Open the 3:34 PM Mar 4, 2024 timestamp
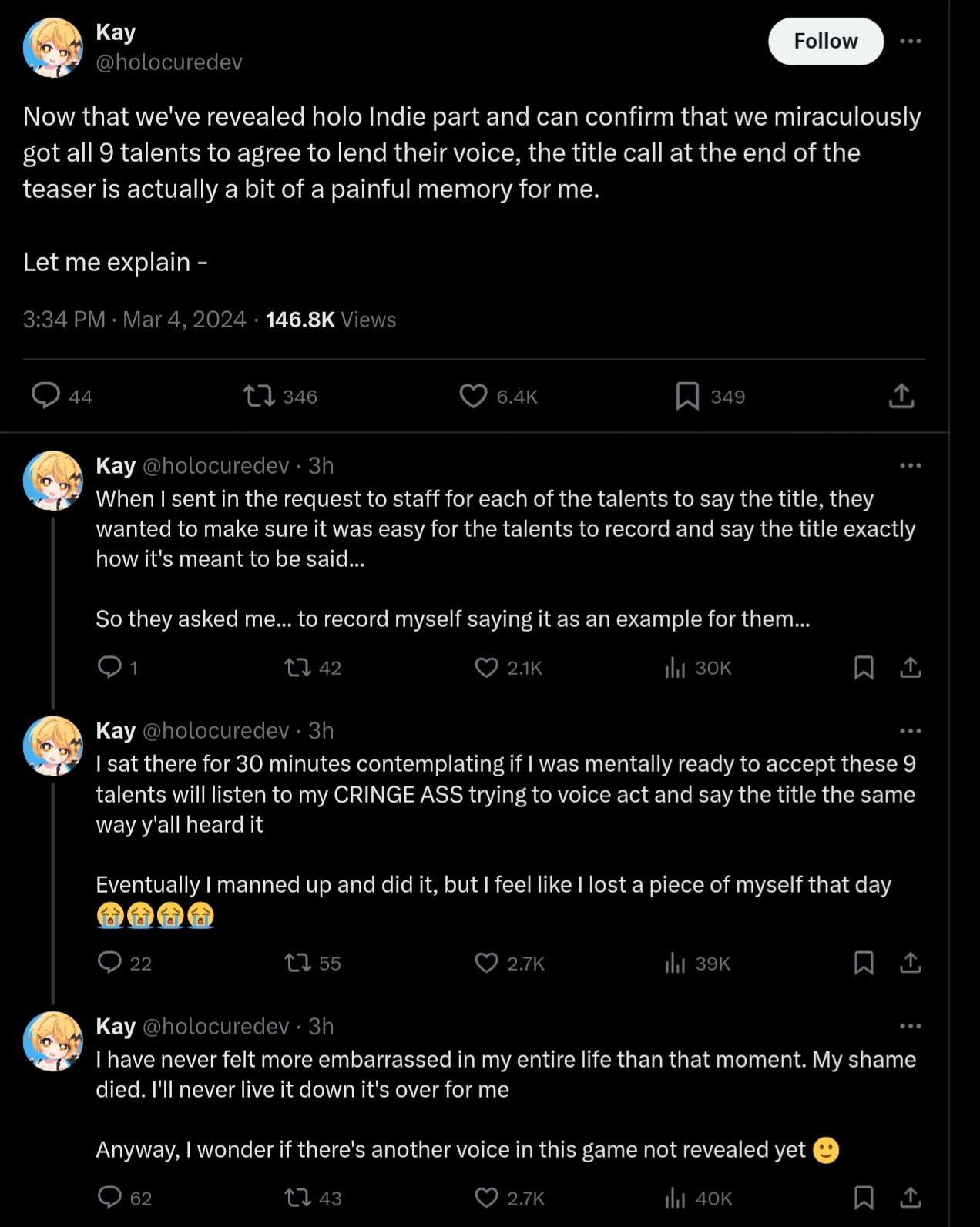Image resolution: width=980 pixels, height=1227 pixels. (x=134, y=320)
